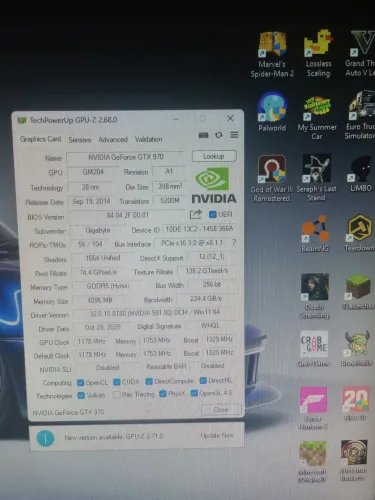Screen dimensions: 375x500
Task: Toggle the DirectML checkbox
Action: (203, 380)
